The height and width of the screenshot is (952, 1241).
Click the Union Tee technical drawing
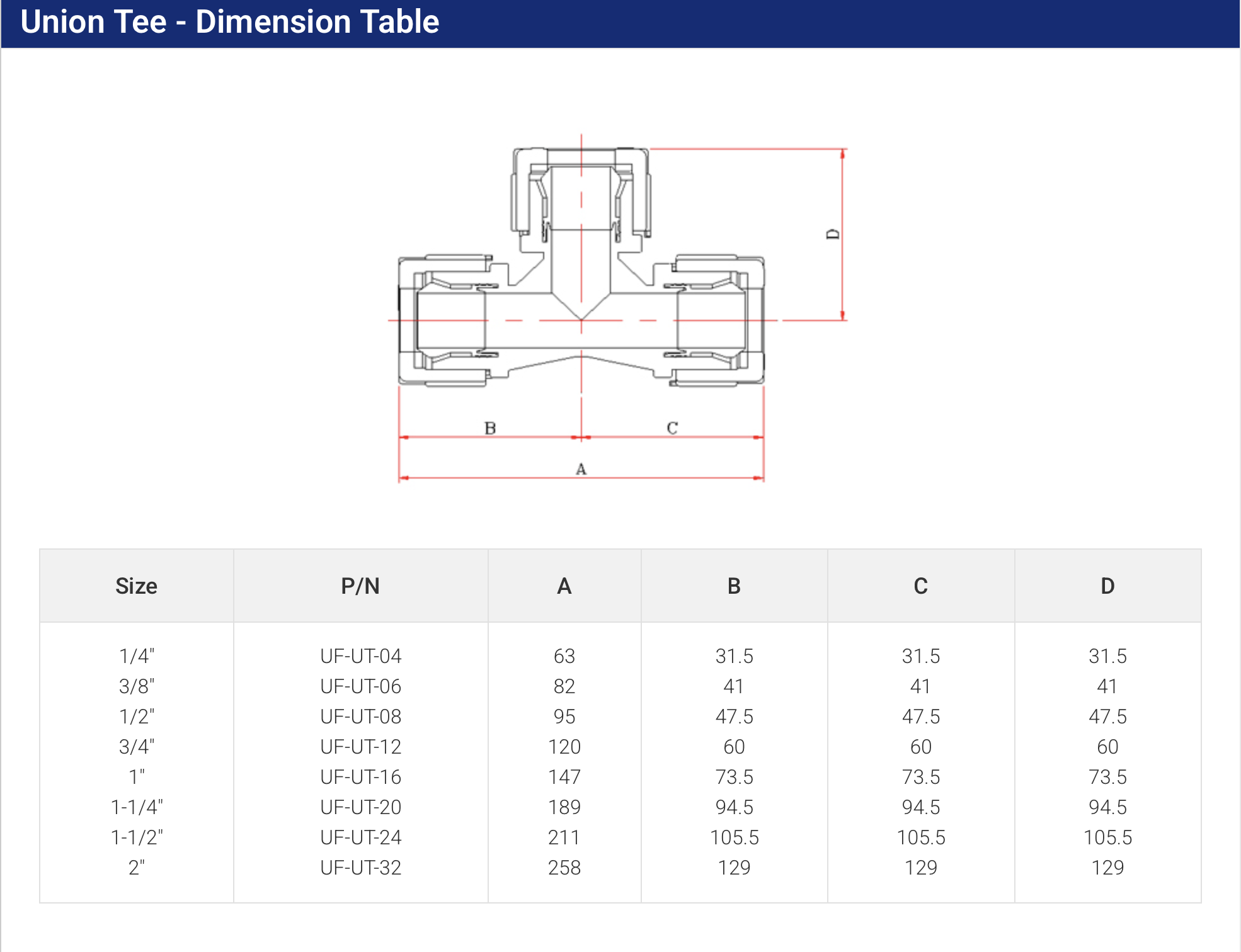click(617, 309)
